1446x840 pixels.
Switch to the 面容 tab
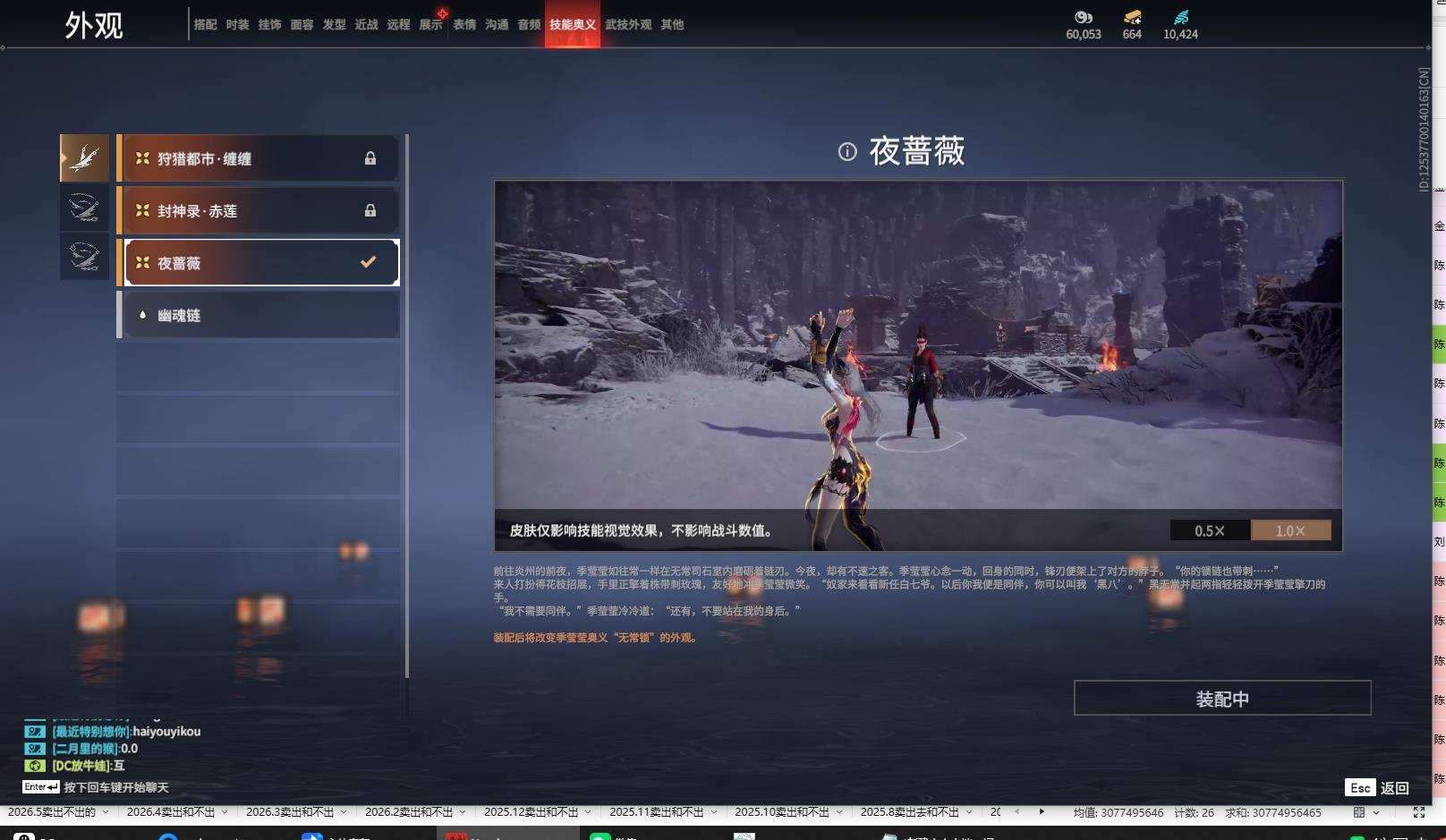(x=302, y=24)
